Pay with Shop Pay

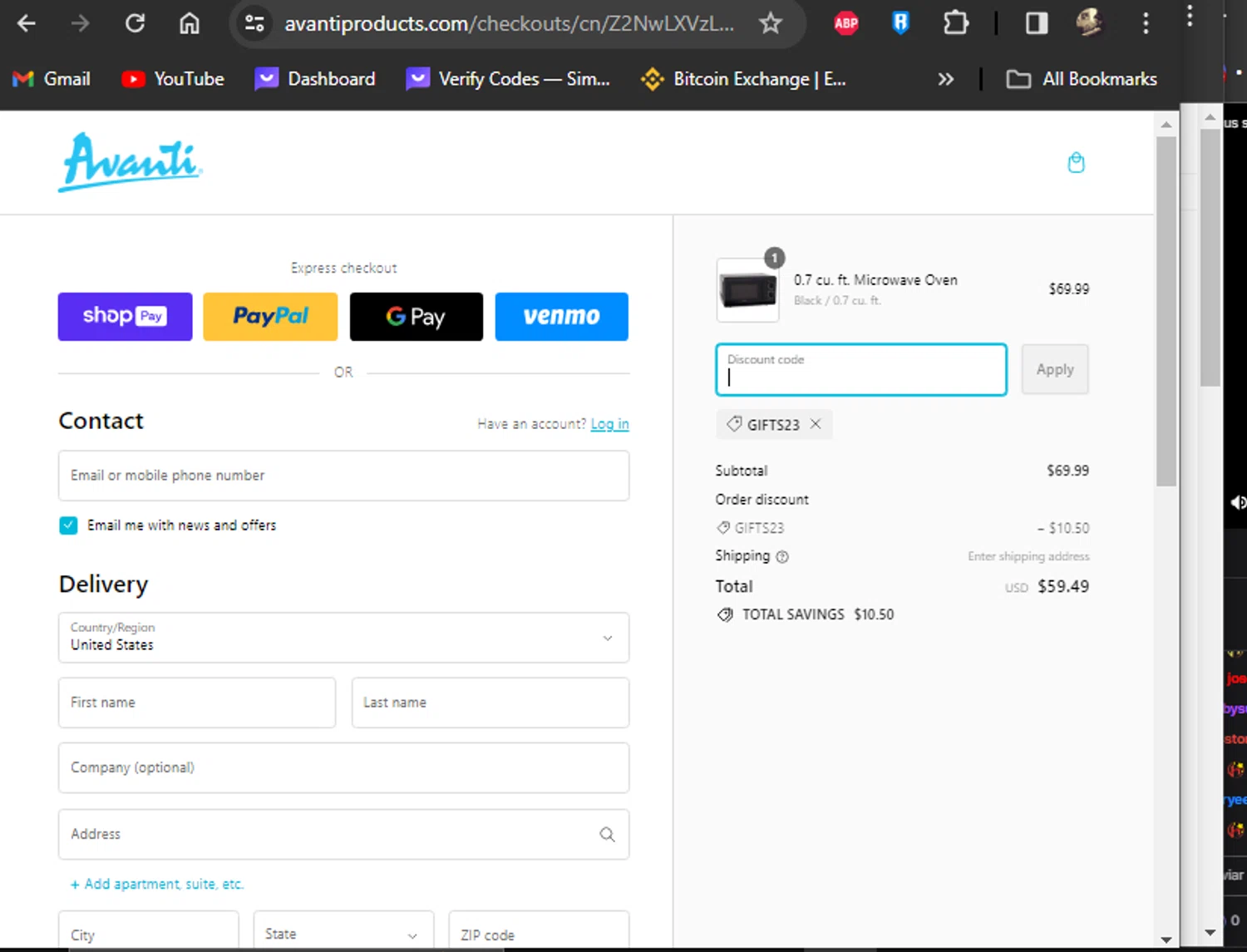point(125,317)
